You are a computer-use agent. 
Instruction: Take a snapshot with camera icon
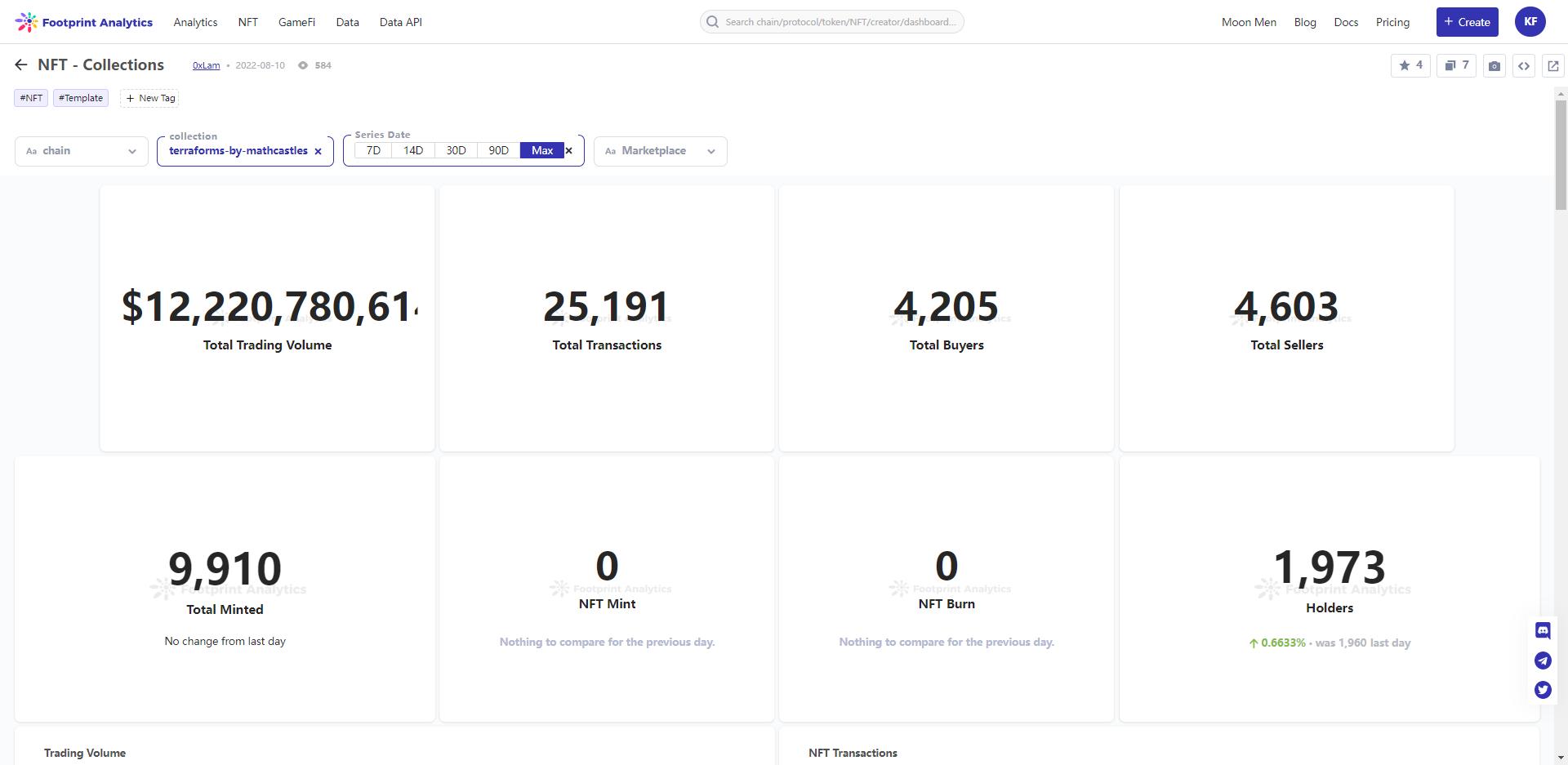(1494, 66)
